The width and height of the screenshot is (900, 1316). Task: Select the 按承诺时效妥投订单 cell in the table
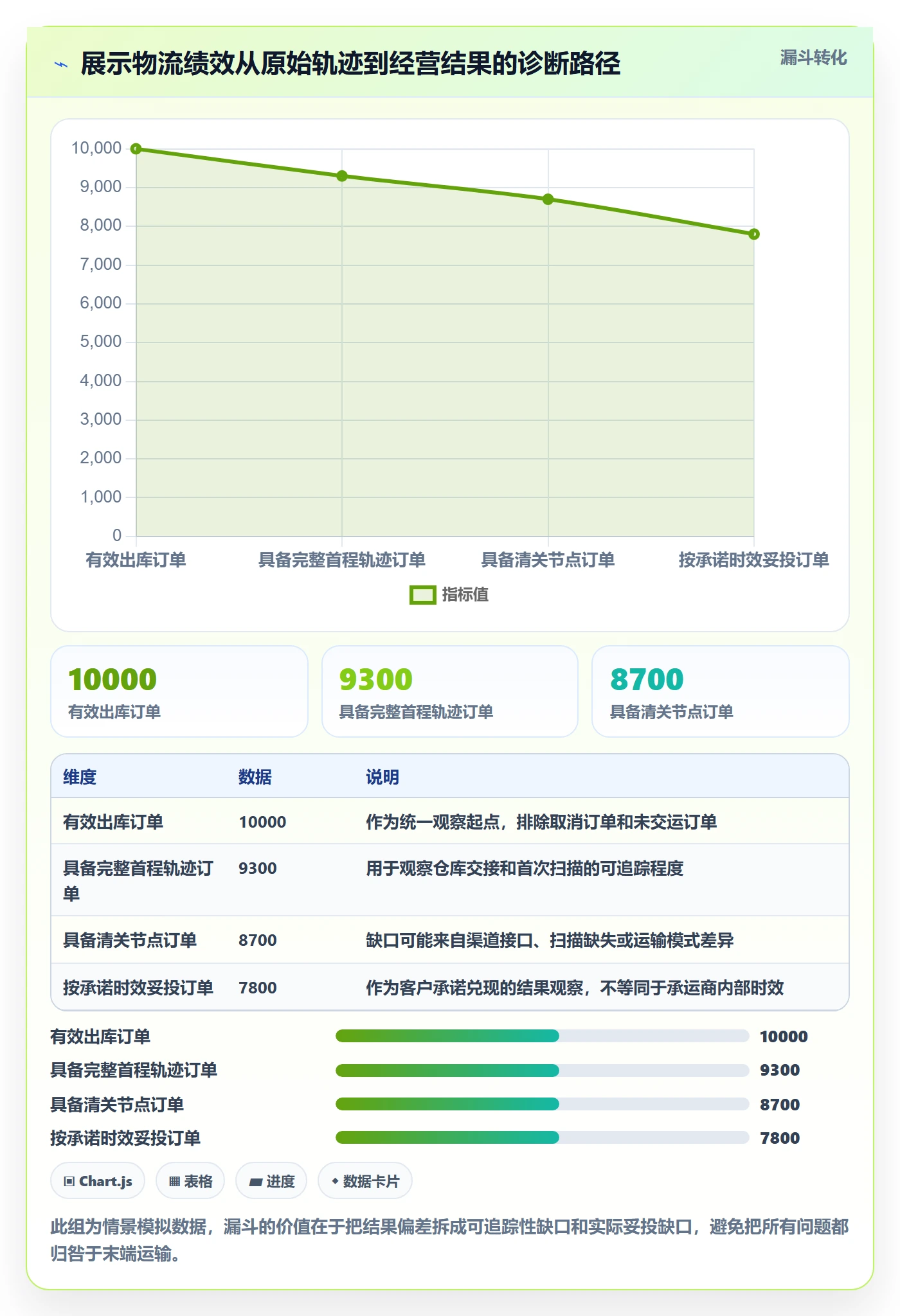click(138, 988)
